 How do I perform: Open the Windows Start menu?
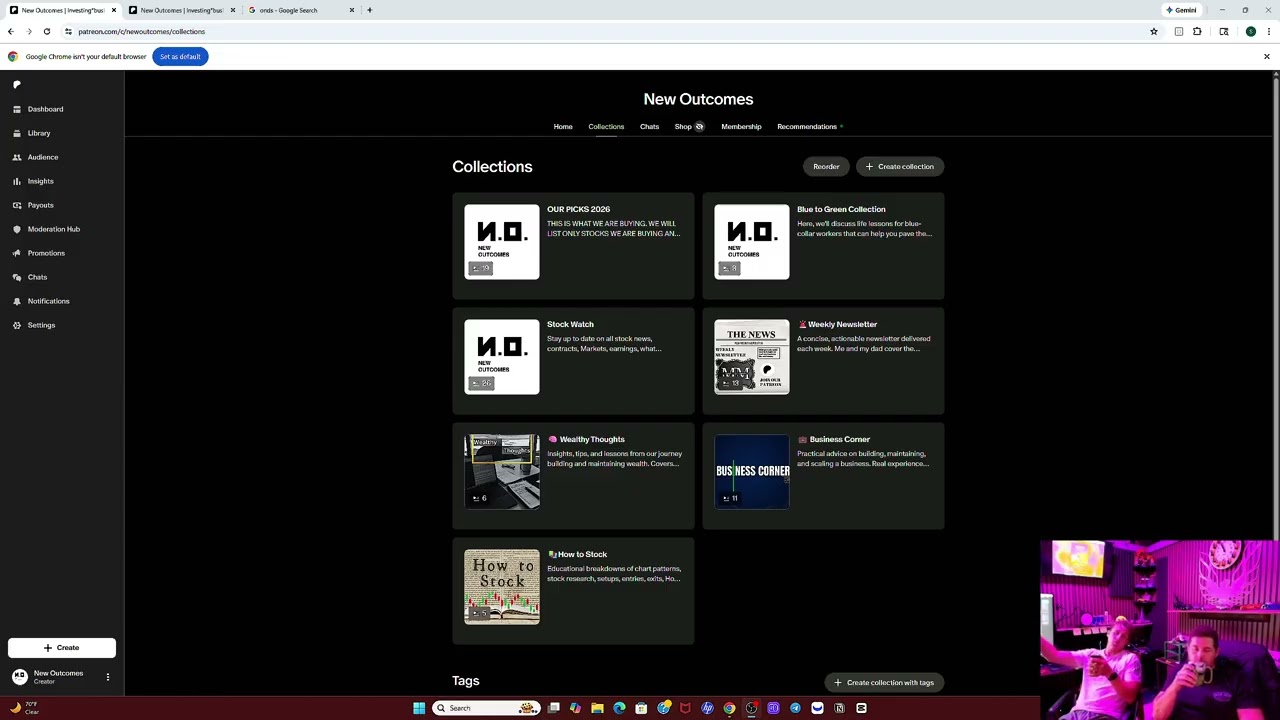419,708
